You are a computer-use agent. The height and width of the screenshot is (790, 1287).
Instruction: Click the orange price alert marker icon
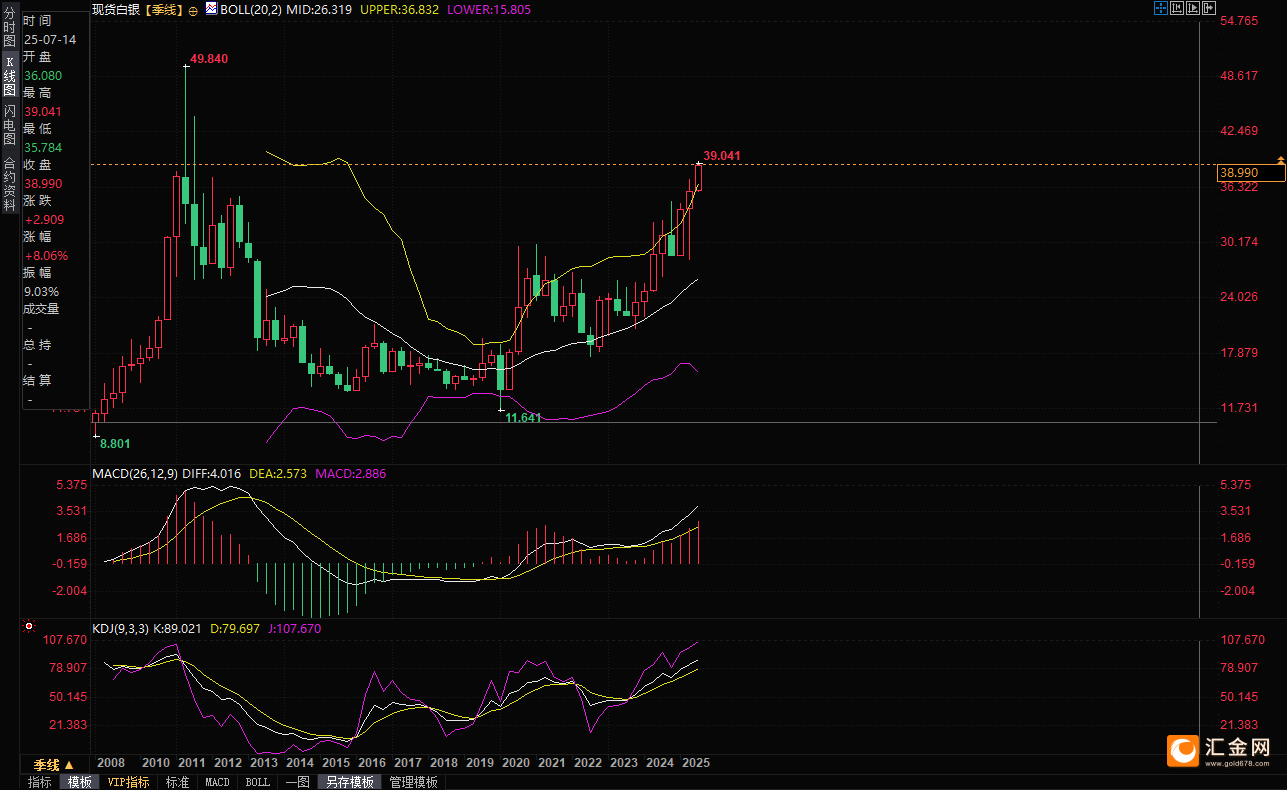1280,160
